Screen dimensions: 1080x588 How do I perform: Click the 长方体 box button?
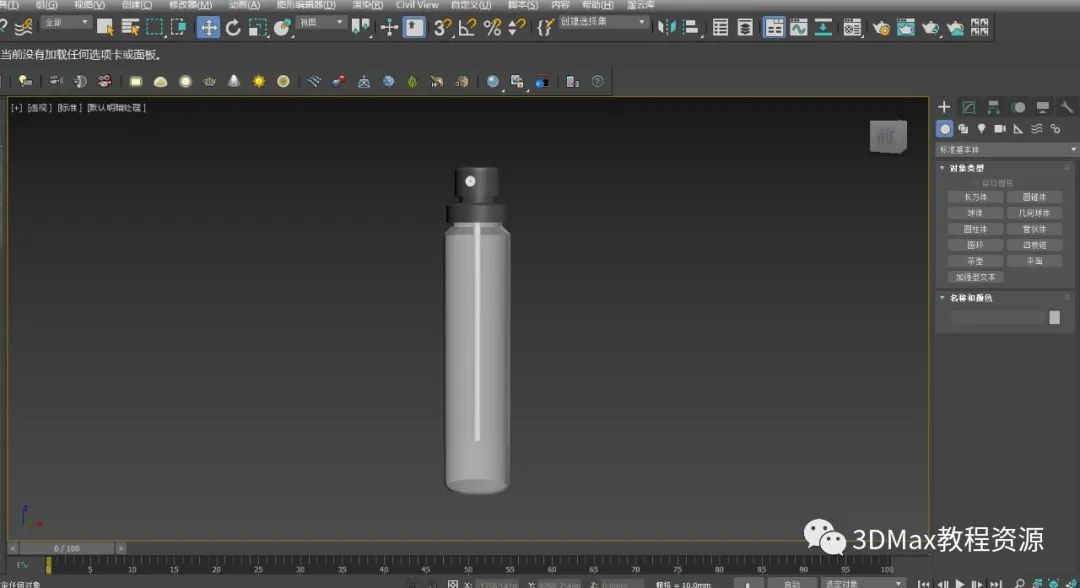(975, 197)
